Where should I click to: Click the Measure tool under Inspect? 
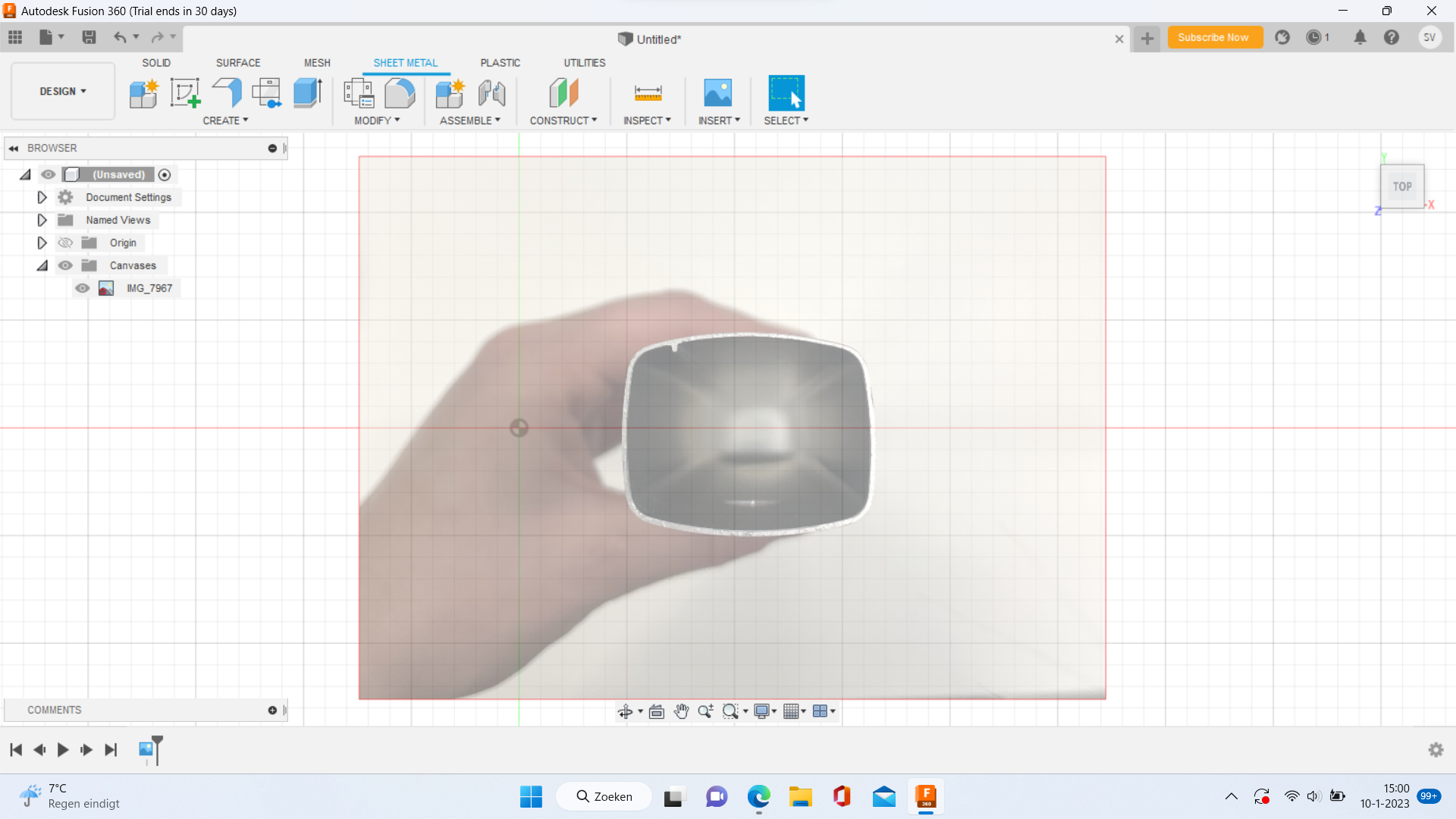pyautogui.click(x=648, y=93)
